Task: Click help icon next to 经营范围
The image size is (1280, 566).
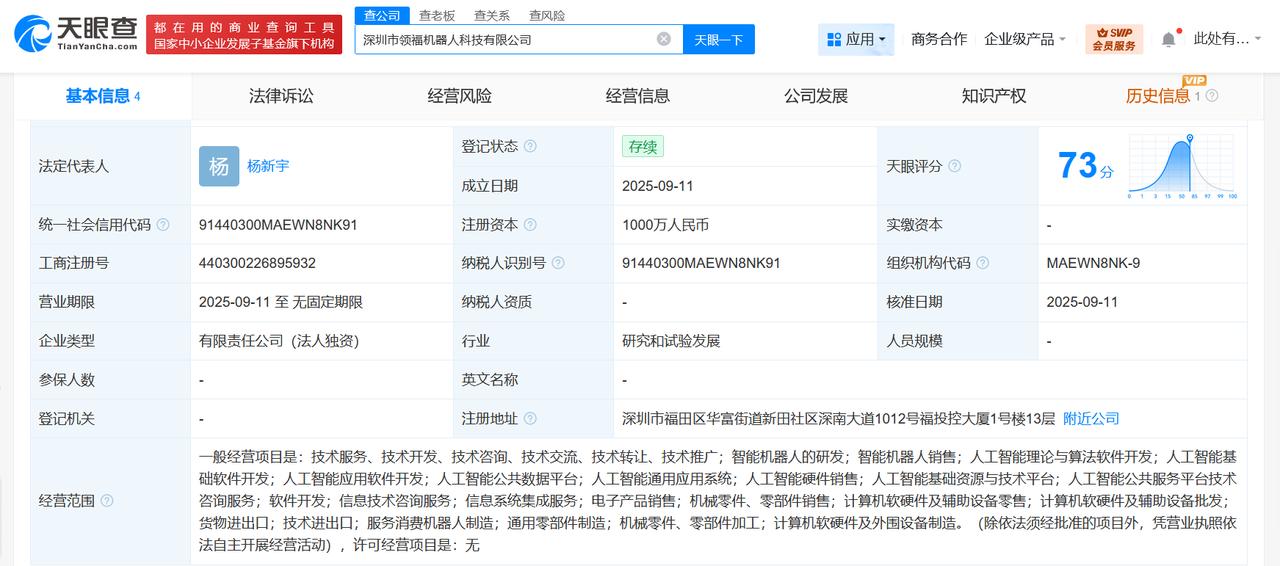Action: pos(107,500)
